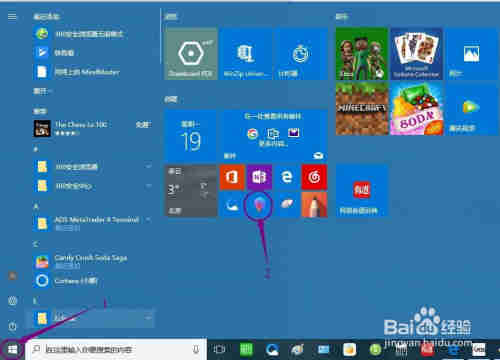Open the red NetEase Music tile
This screenshot has width=500, height=360.
[314, 177]
